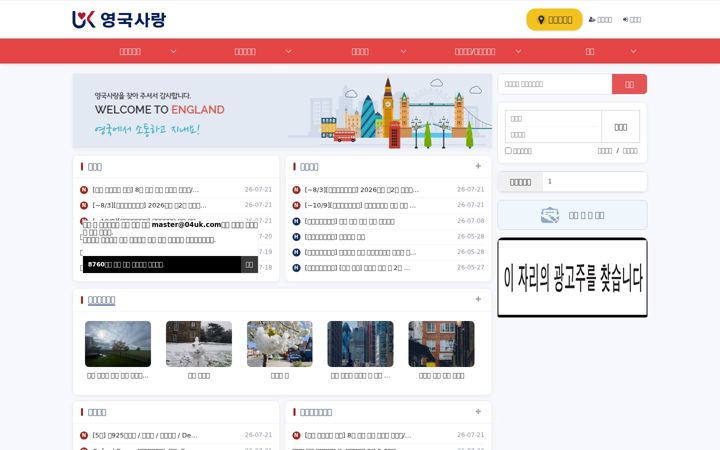This screenshot has height=450, width=720.
Task: Open second label in red navigation bar
Action: [x=245, y=51]
